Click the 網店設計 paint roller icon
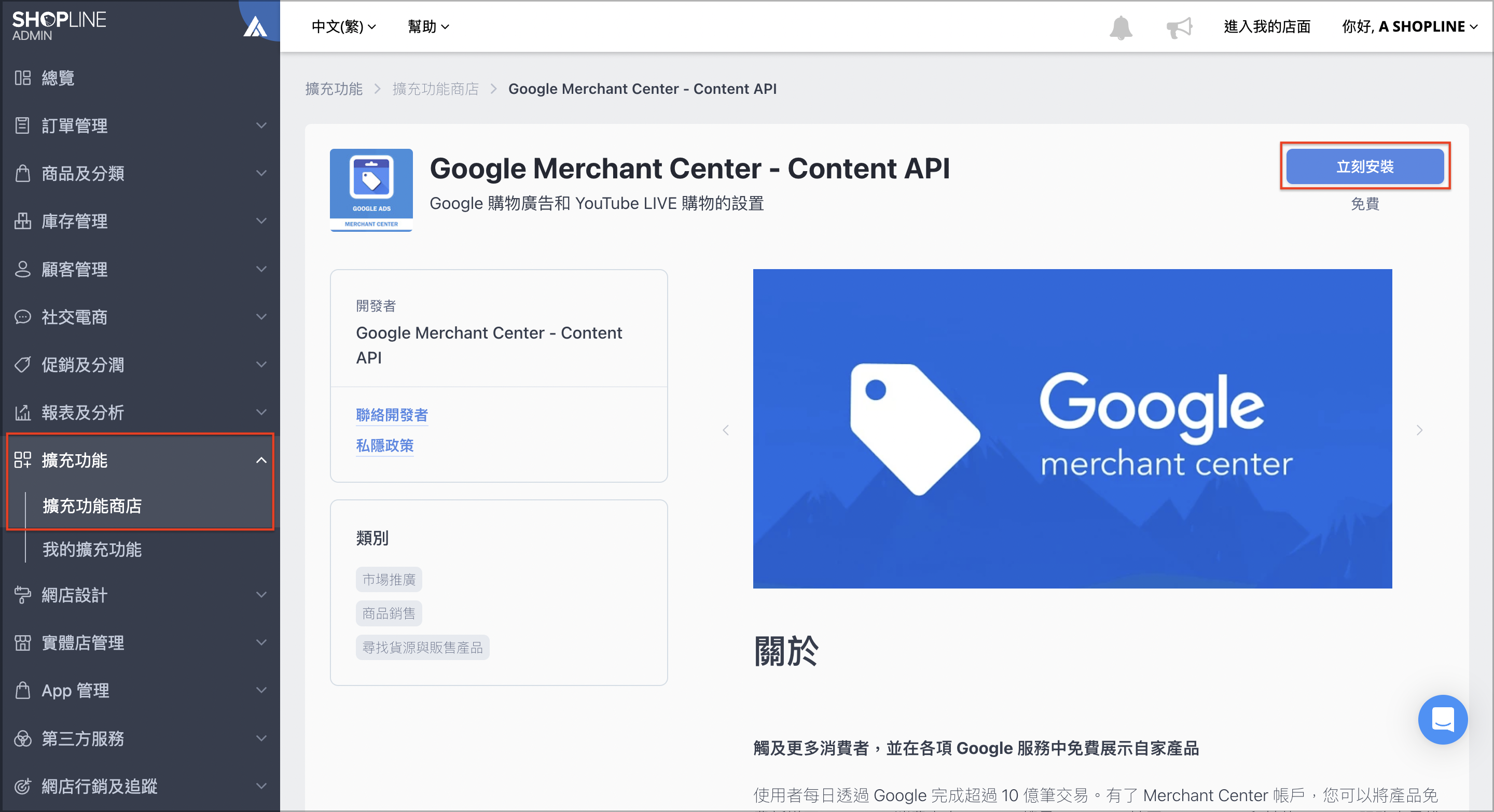1494x812 pixels. [23, 595]
